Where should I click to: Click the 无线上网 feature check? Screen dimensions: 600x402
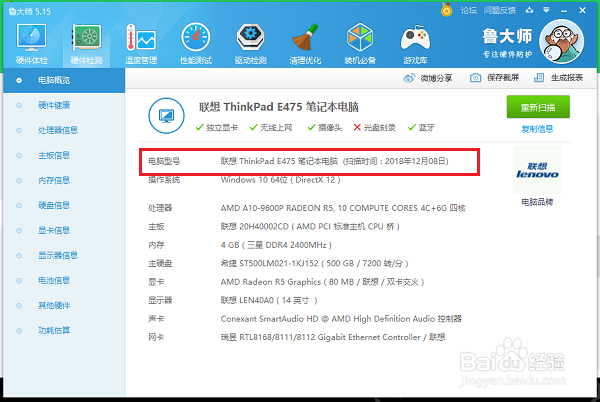pos(271,127)
